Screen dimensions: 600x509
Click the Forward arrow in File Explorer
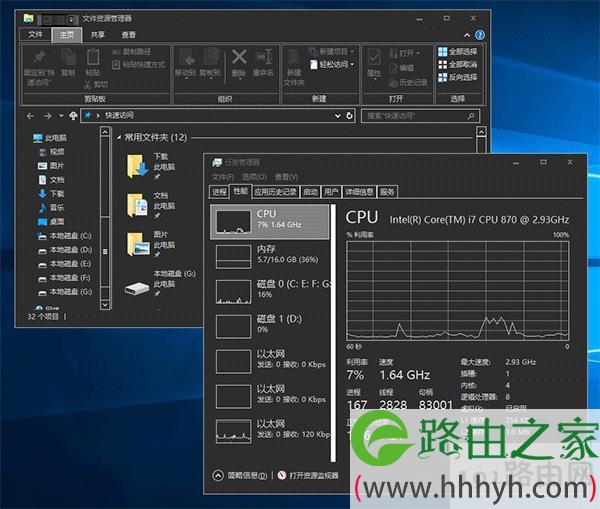pyautogui.click(x=47, y=116)
